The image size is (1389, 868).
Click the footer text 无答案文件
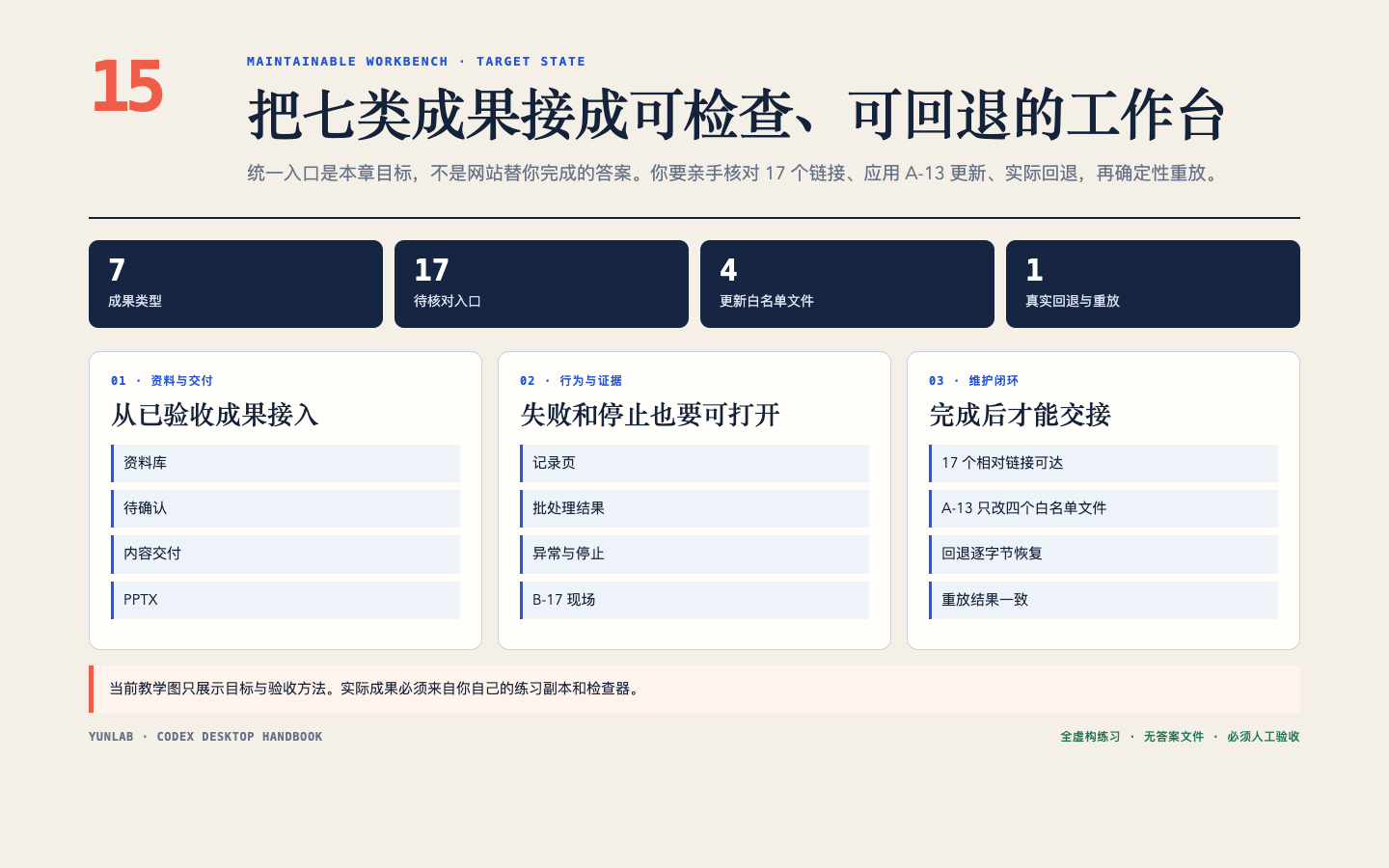(1174, 737)
